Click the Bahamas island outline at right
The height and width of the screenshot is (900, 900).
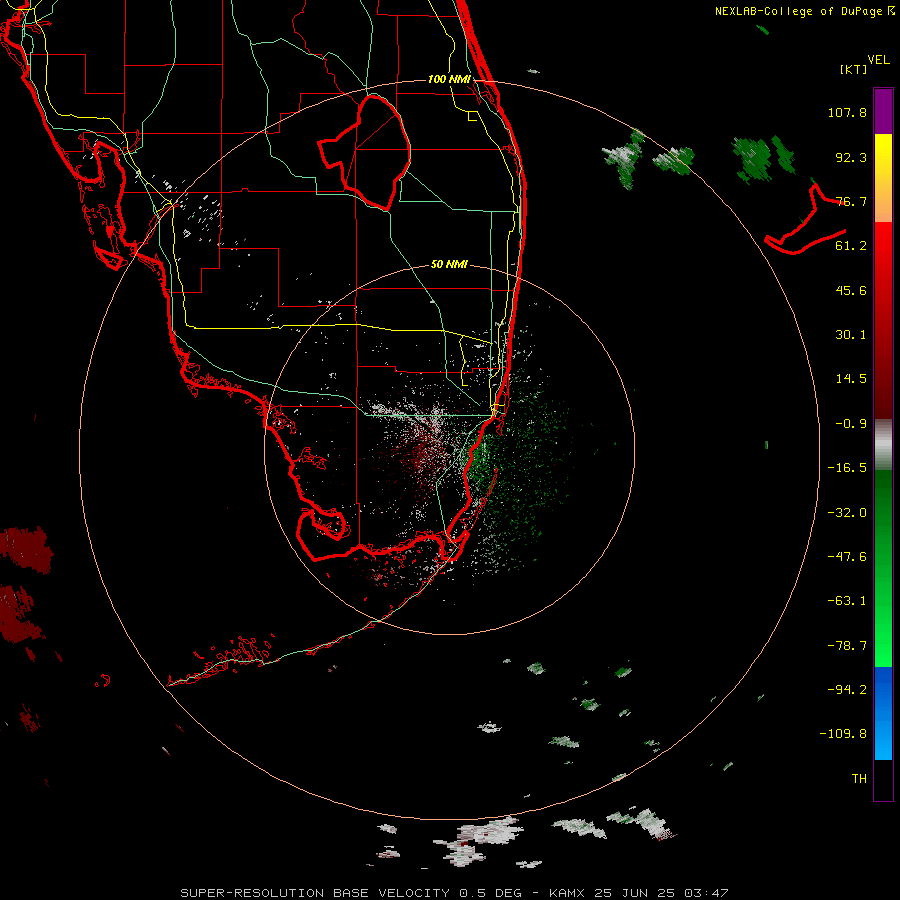click(x=805, y=221)
